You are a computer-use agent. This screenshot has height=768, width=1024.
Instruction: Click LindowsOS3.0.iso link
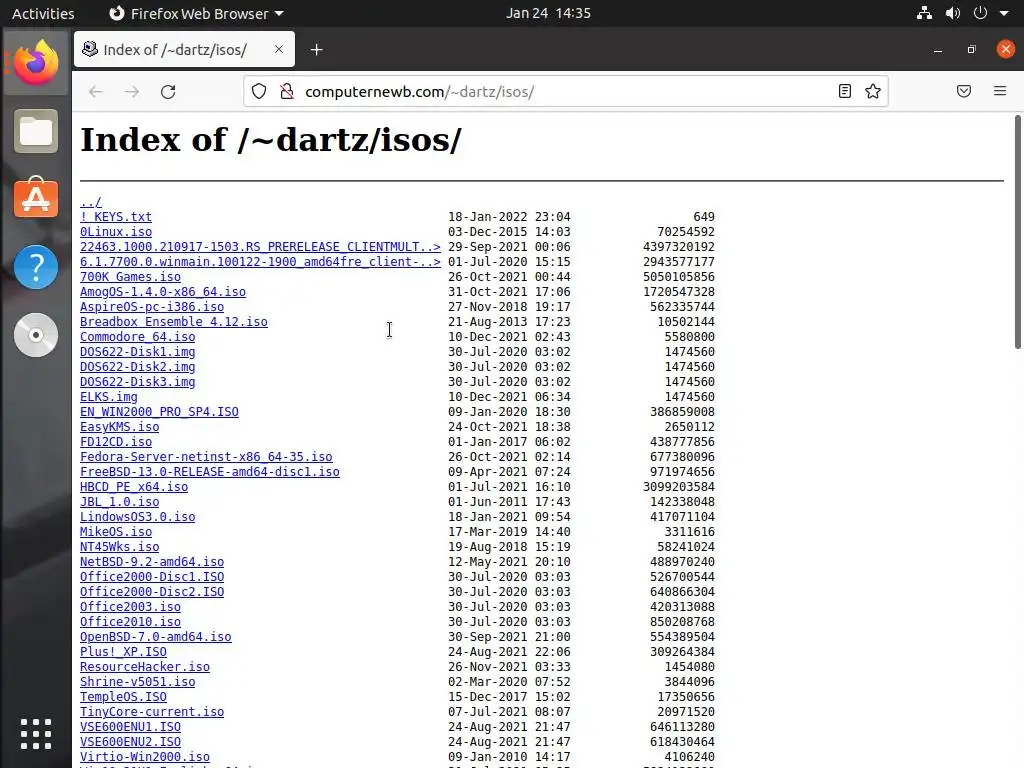click(137, 517)
